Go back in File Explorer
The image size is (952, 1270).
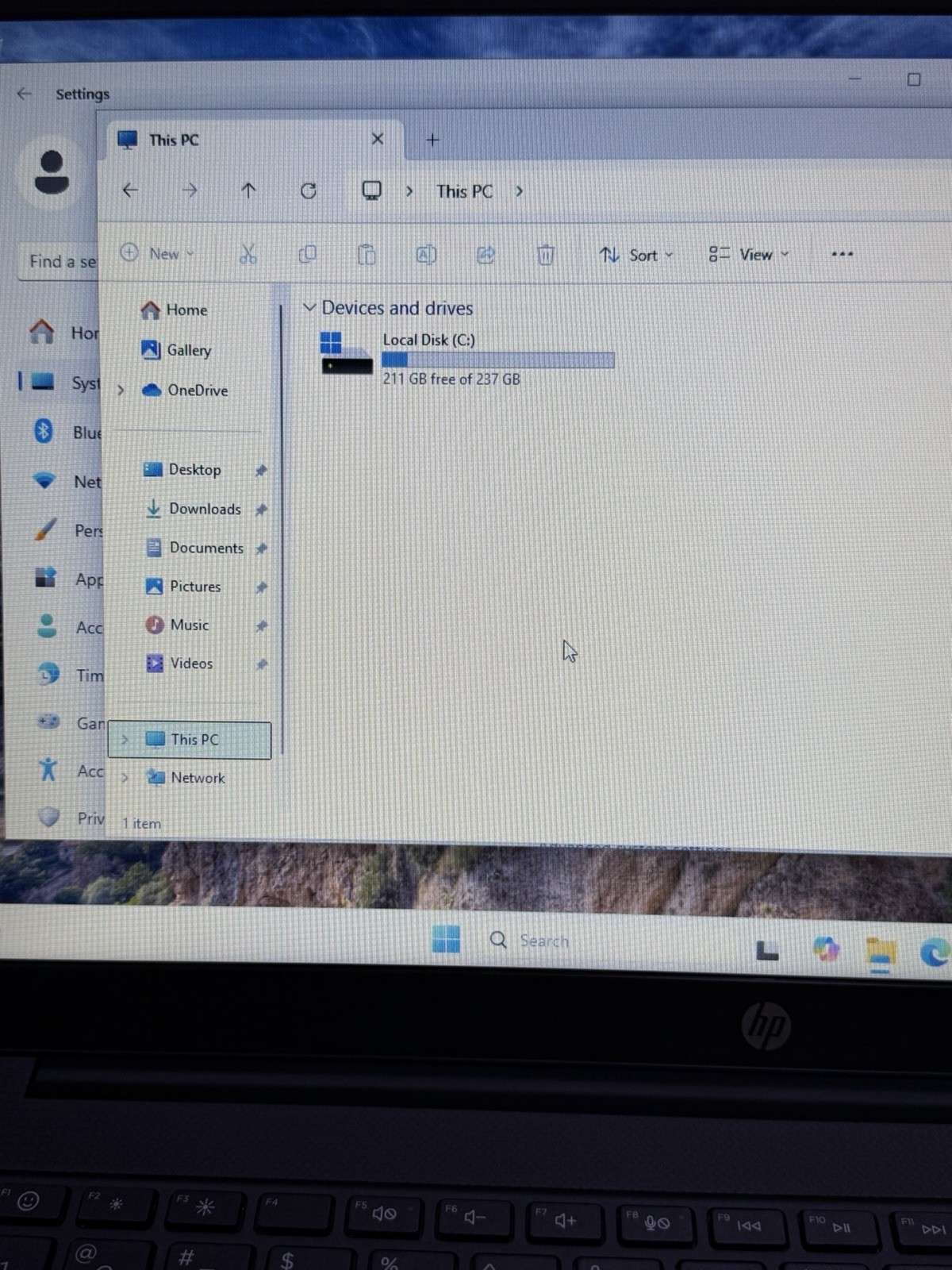[130, 190]
